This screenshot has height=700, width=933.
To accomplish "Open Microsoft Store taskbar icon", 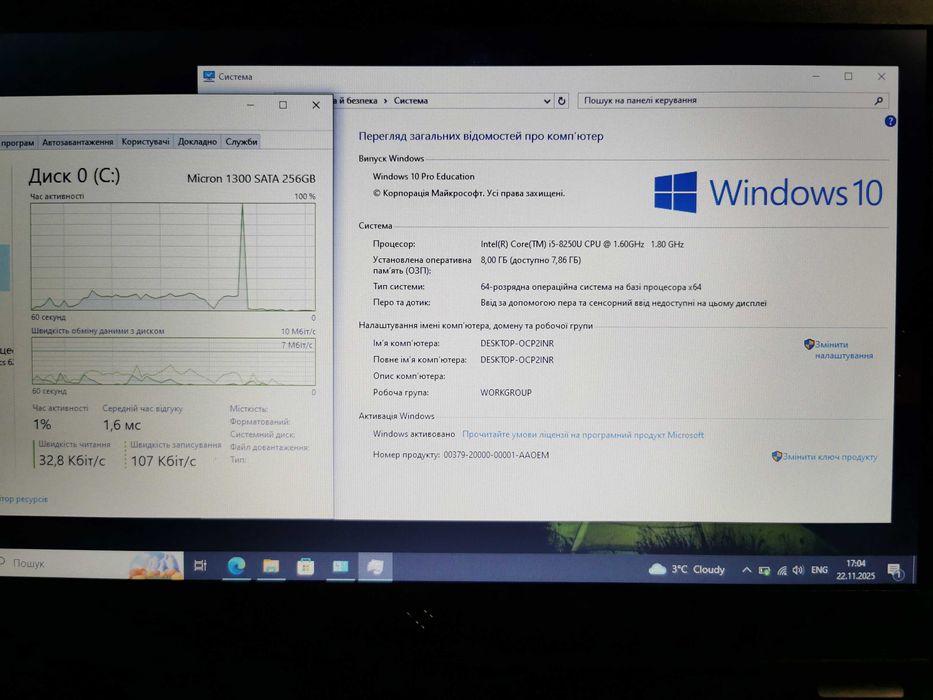I will click(305, 567).
